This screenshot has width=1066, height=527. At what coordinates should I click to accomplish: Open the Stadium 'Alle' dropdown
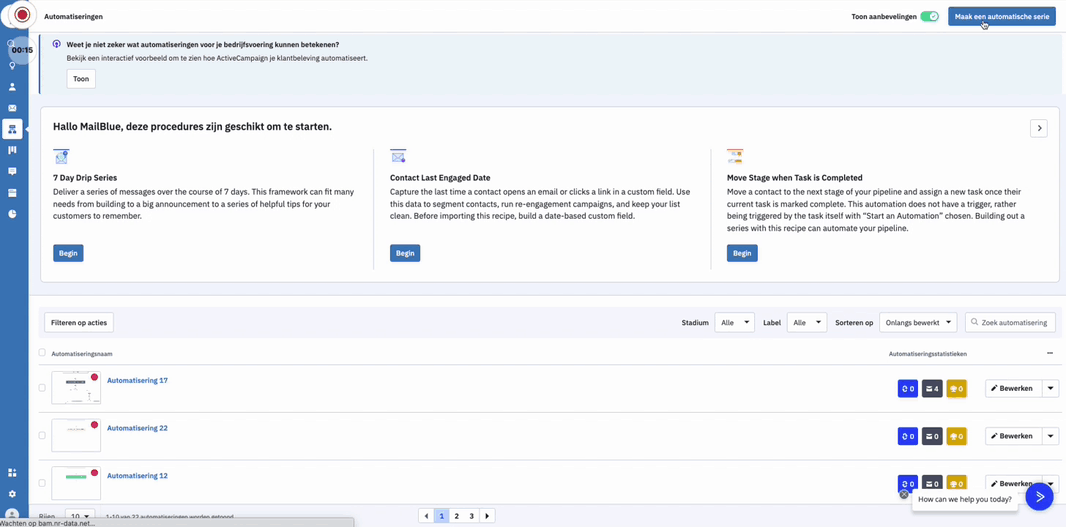(x=734, y=323)
